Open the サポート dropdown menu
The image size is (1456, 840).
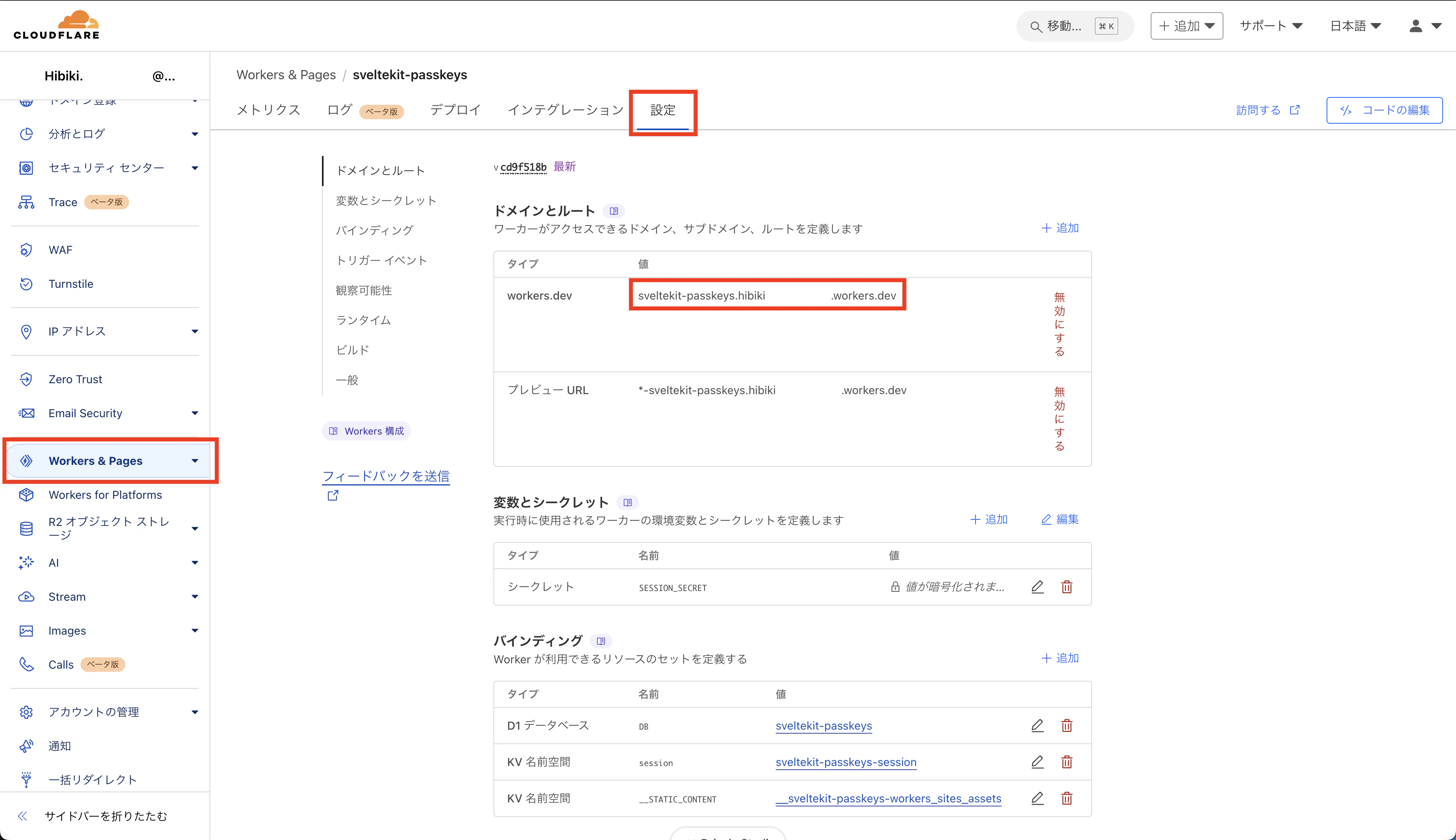[x=1271, y=26]
